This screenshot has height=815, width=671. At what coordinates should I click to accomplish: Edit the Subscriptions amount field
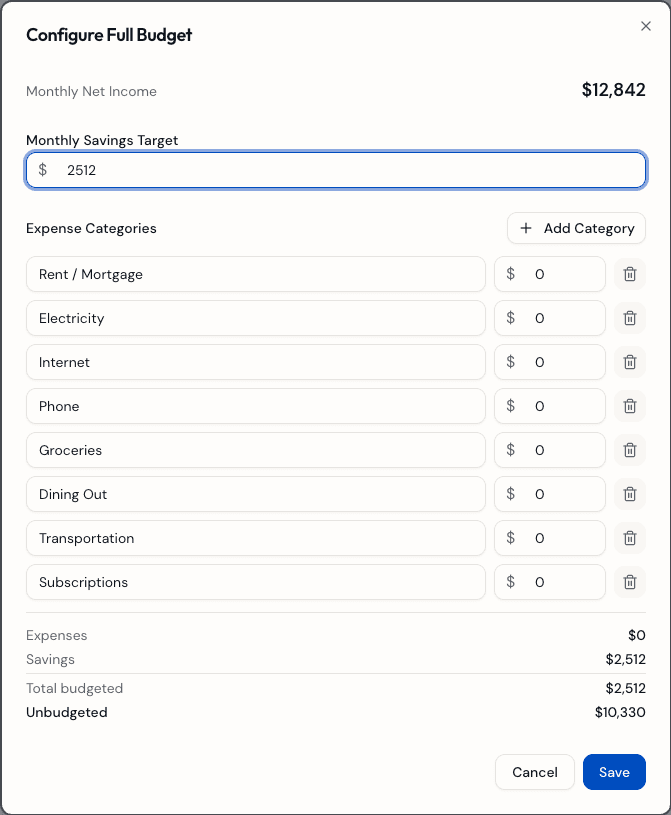[x=560, y=582]
